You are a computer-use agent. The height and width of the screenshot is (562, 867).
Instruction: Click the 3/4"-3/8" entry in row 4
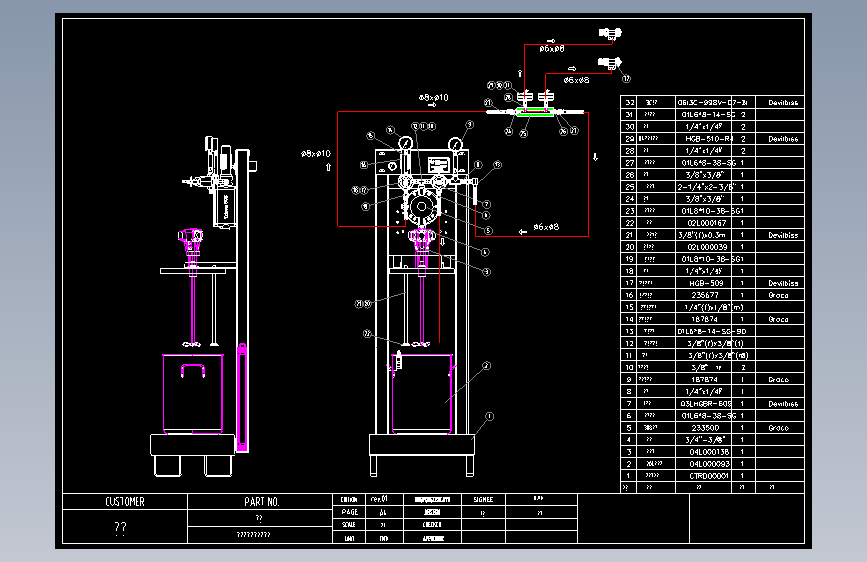pos(705,440)
